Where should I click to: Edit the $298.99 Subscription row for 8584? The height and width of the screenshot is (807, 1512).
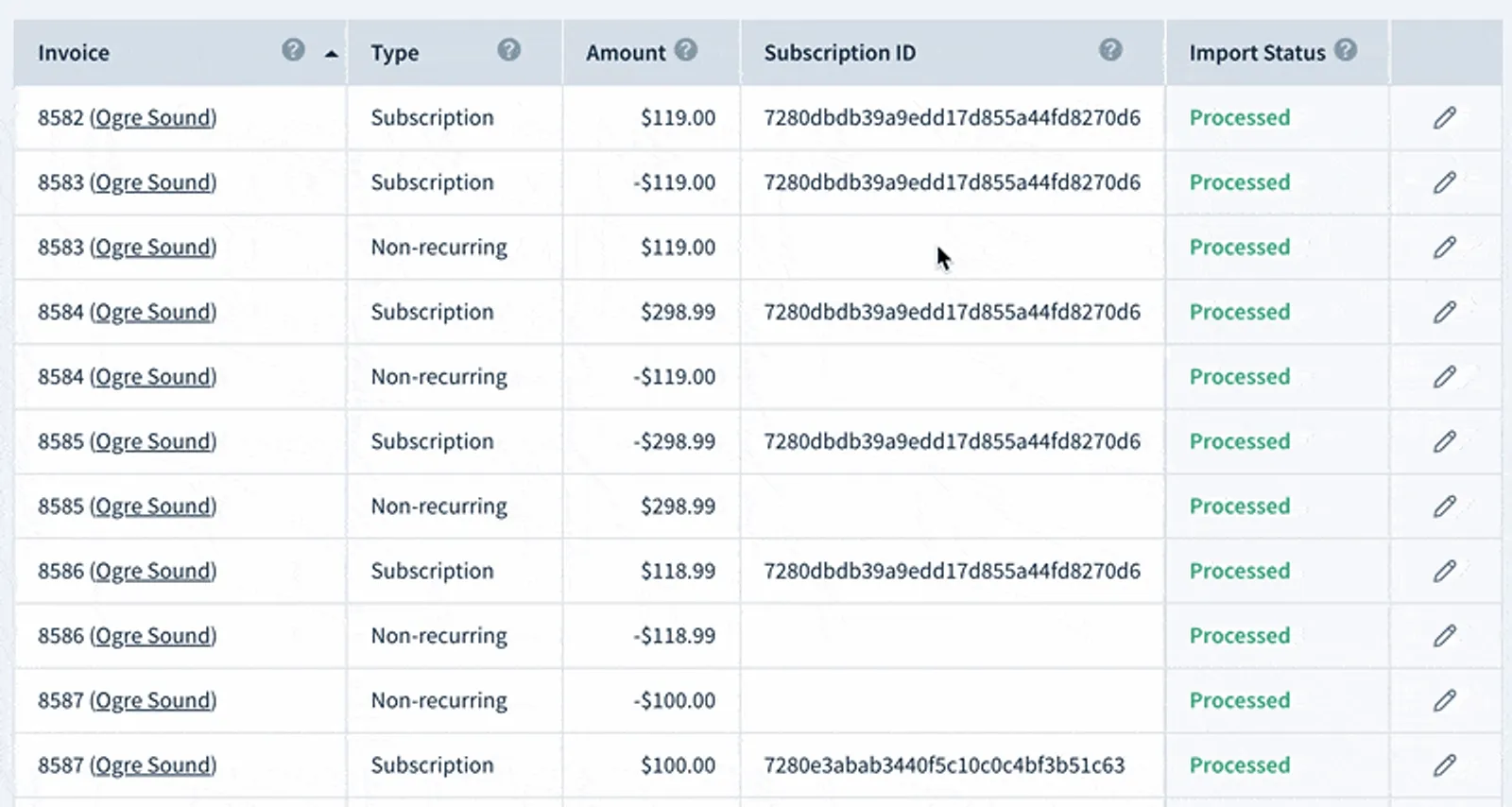[x=1444, y=312]
